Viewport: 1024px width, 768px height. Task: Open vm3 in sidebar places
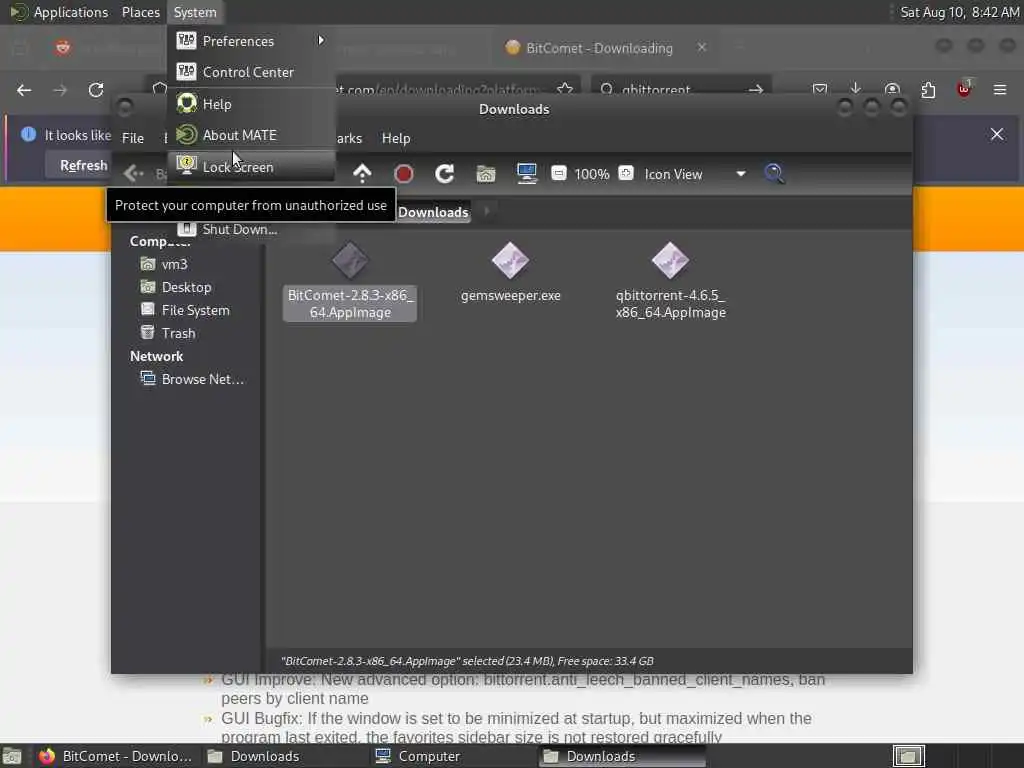click(174, 264)
